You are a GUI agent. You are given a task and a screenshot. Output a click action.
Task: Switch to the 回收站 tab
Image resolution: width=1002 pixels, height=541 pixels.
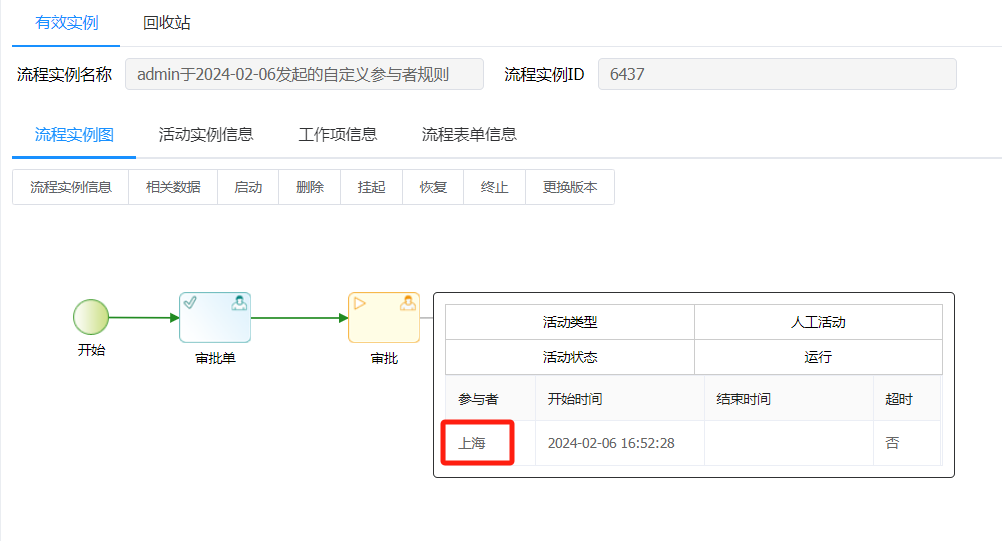point(167,22)
